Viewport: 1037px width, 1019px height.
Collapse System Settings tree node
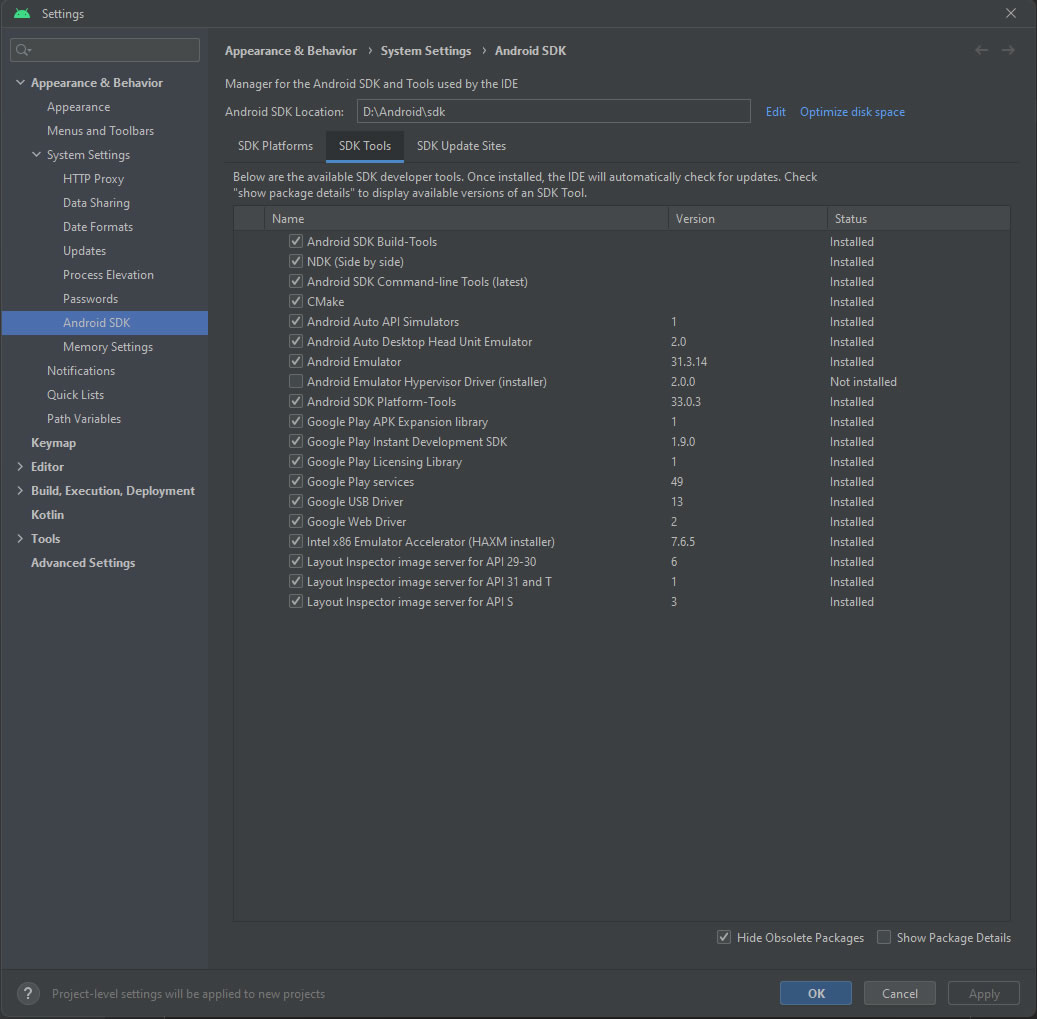36,154
